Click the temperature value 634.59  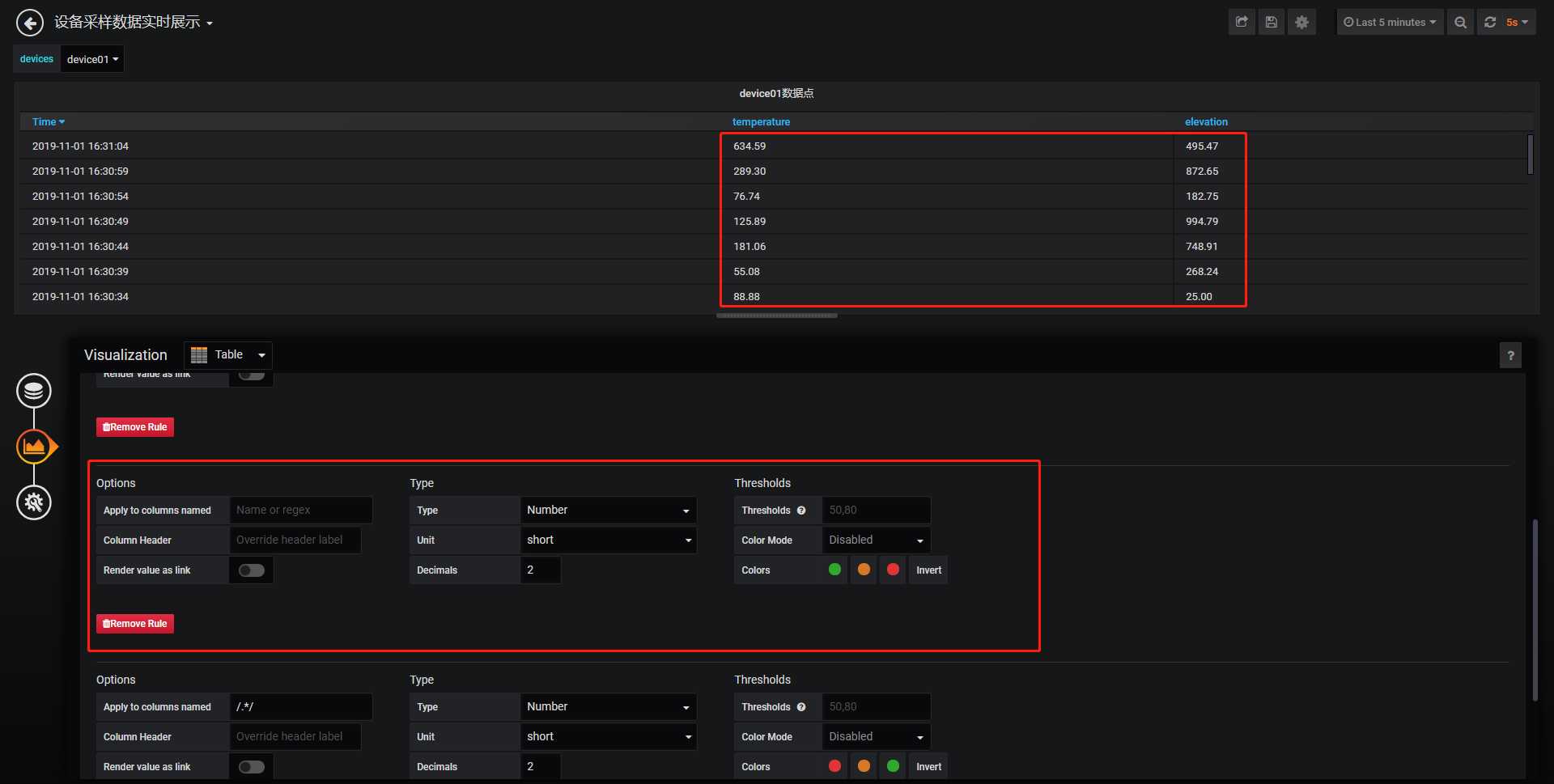tap(749, 146)
